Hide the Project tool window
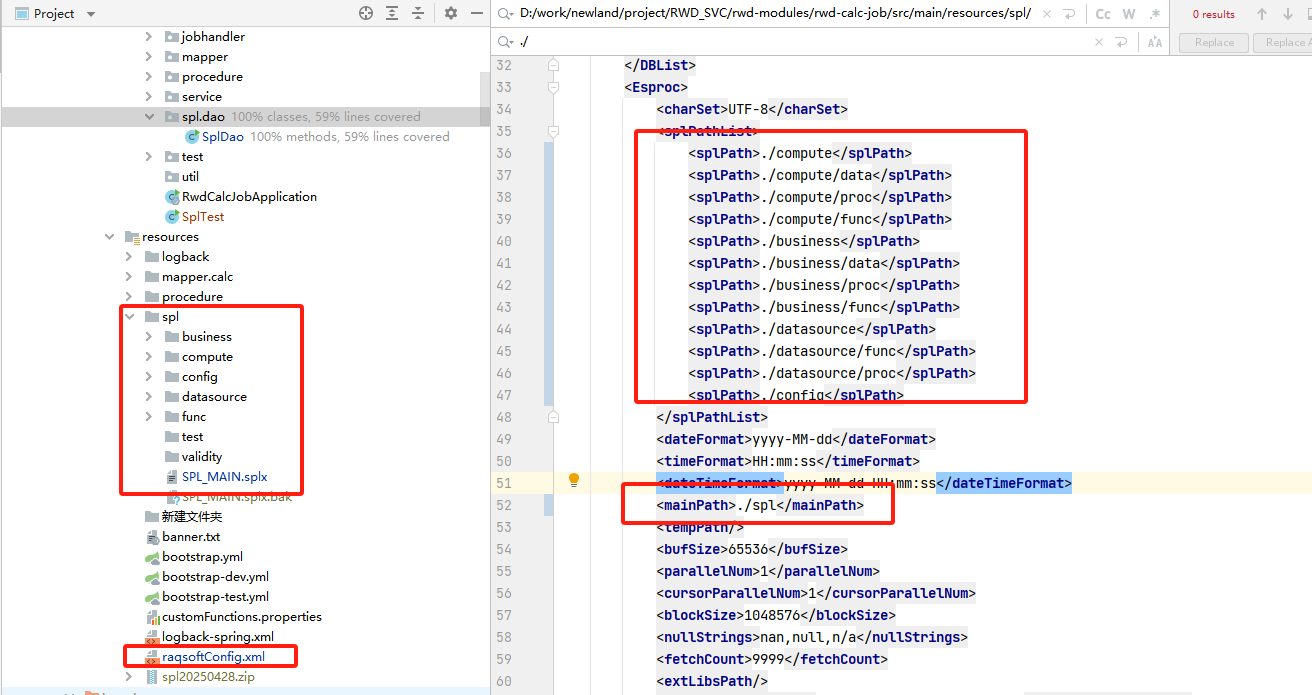The height and width of the screenshot is (695, 1312). point(476,13)
